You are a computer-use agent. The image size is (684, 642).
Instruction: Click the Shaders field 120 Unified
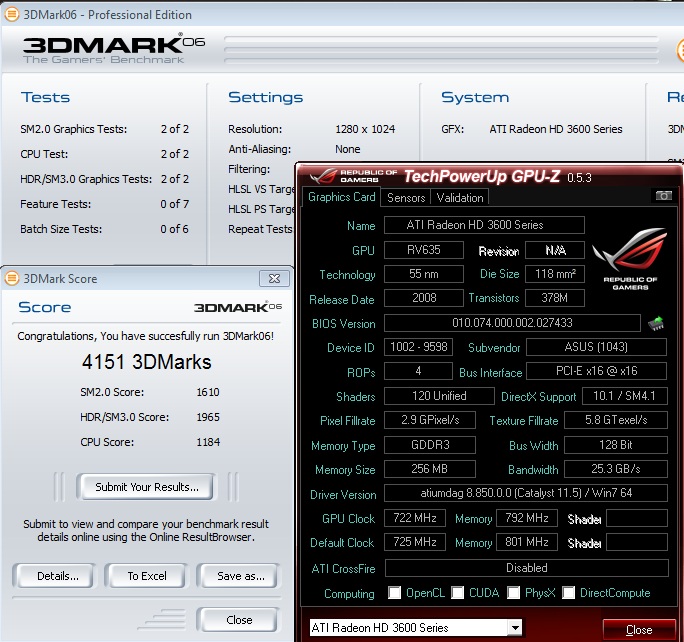pyautogui.click(x=439, y=396)
